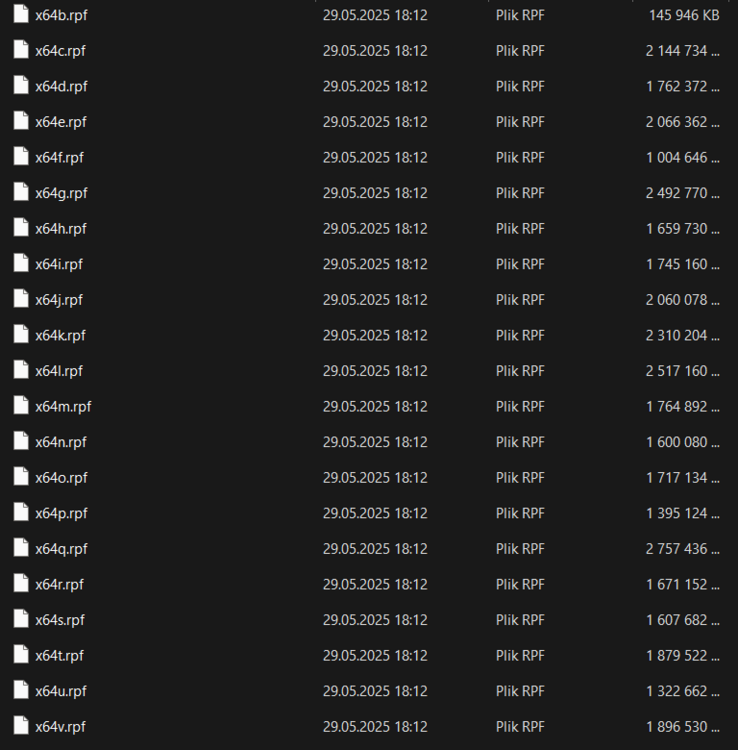Image resolution: width=738 pixels, height=750 pixels.
Task: Click the file icon of x64e.rpf
Action: pyautogui.click(x=21, y=121)
